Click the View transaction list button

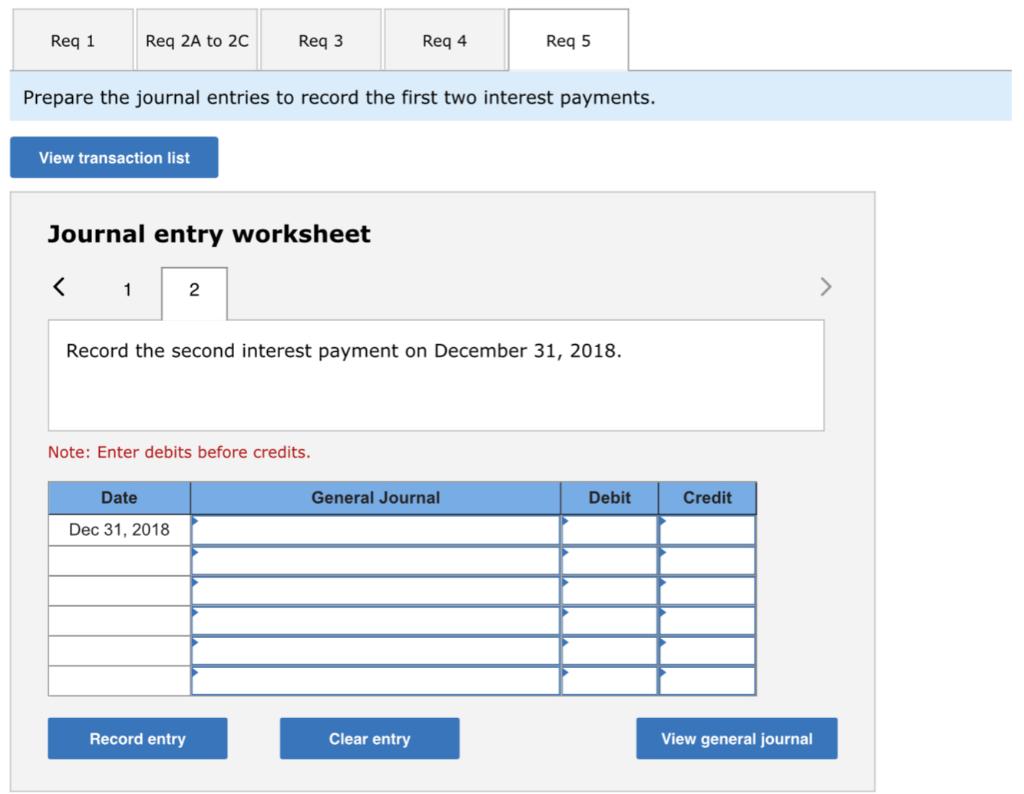(x=113, y=157)
